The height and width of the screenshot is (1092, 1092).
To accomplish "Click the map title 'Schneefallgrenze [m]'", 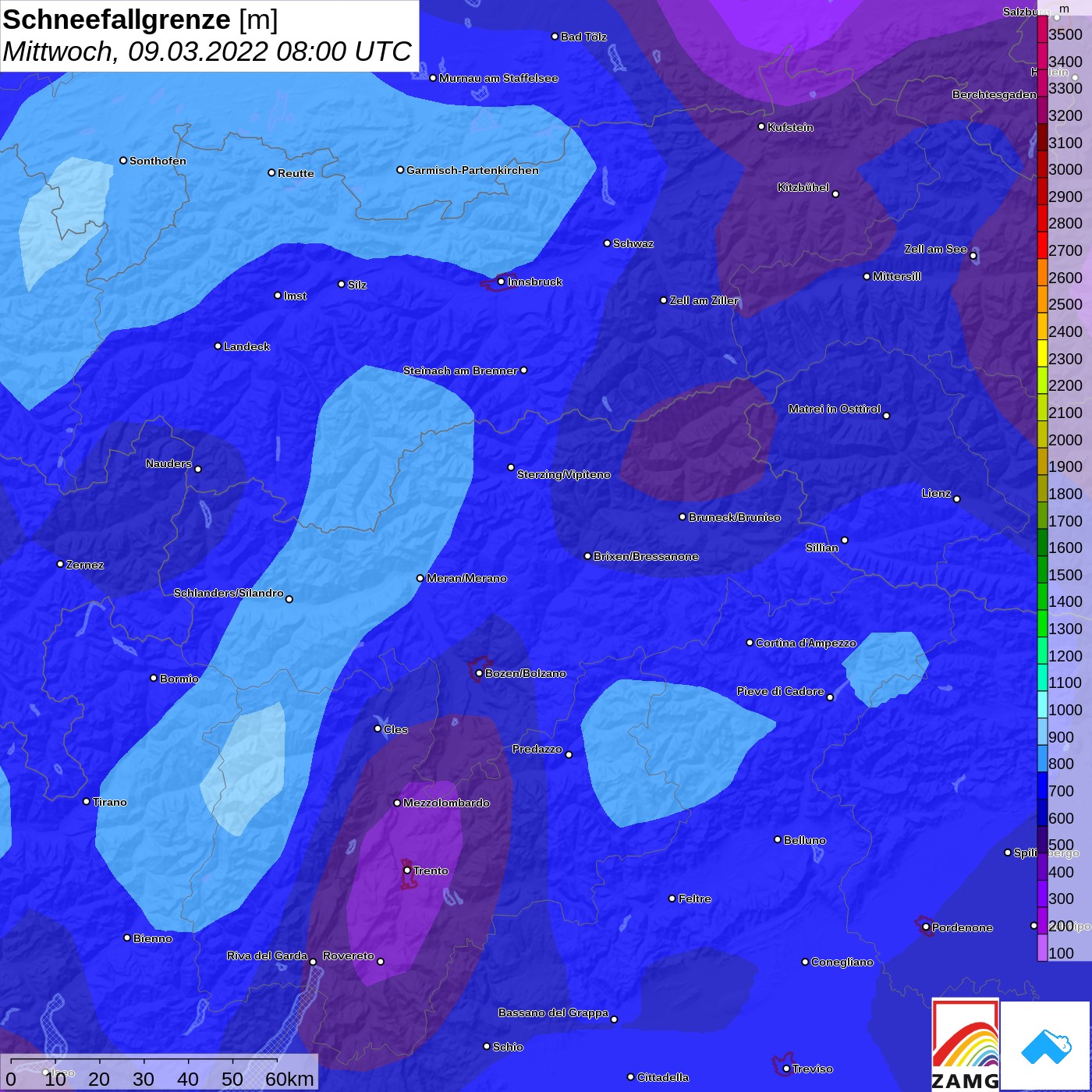I will (x=140, y=19).
